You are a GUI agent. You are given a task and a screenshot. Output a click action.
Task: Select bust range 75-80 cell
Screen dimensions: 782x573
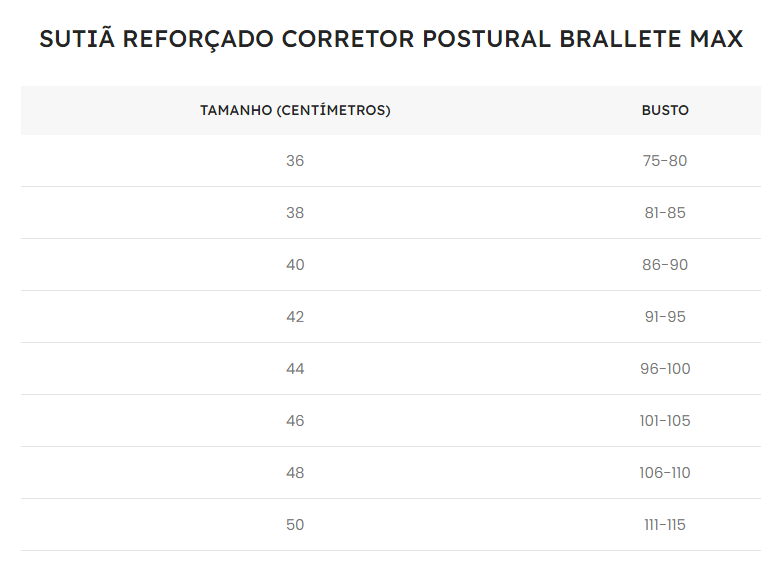tap(665, 161)
